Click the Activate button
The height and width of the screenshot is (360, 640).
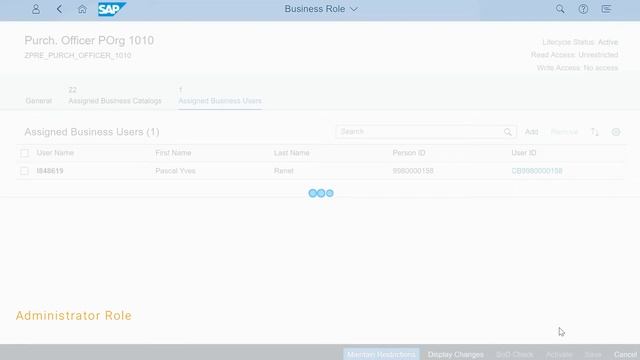559,354
